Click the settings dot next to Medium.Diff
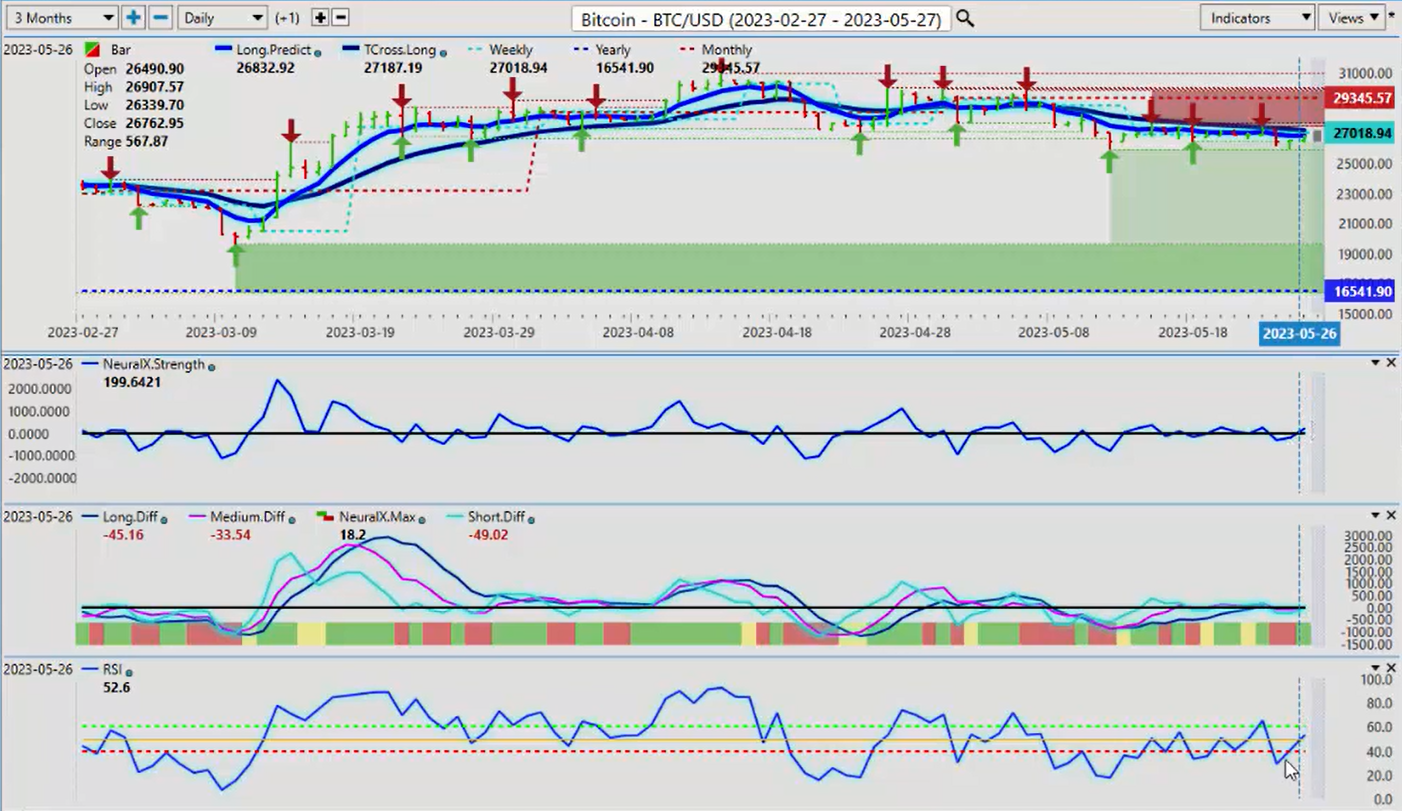 pos(291,518)
